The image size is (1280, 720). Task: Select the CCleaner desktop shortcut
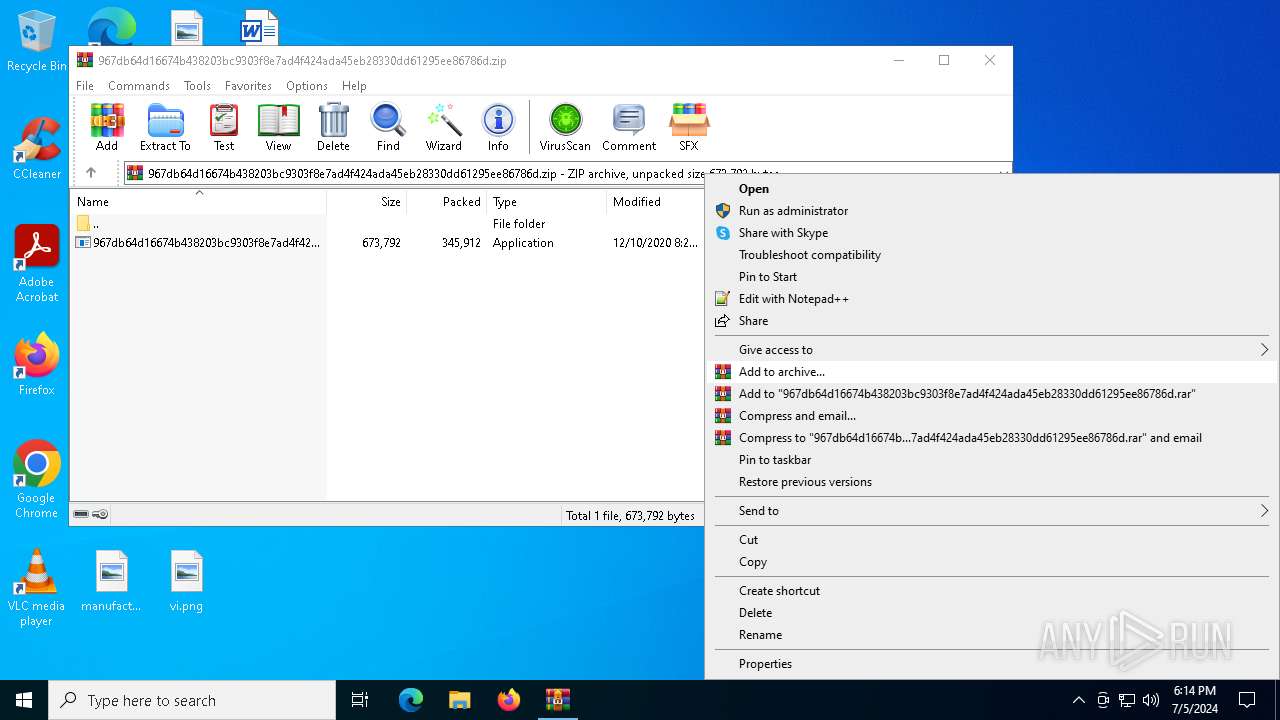point(37,149)
